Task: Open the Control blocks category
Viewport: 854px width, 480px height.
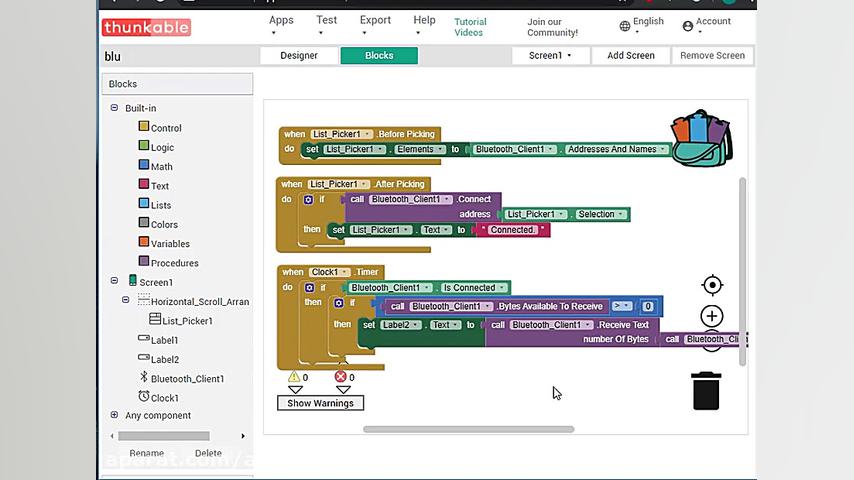Action: [x=160, y=127]
